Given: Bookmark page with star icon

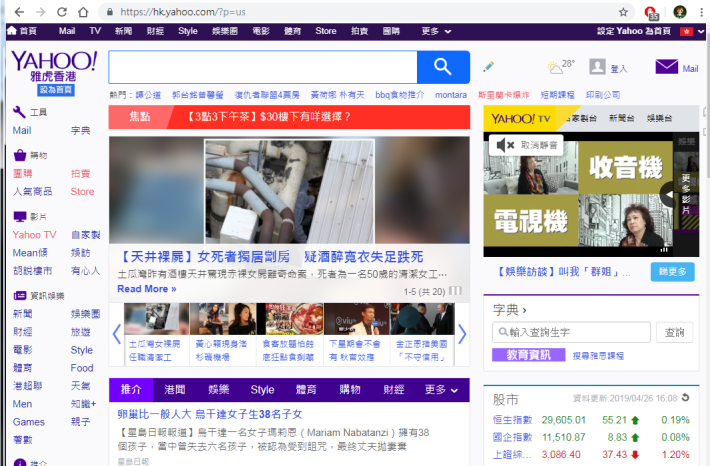Looking at the screenshot, I should coord(623,12).
